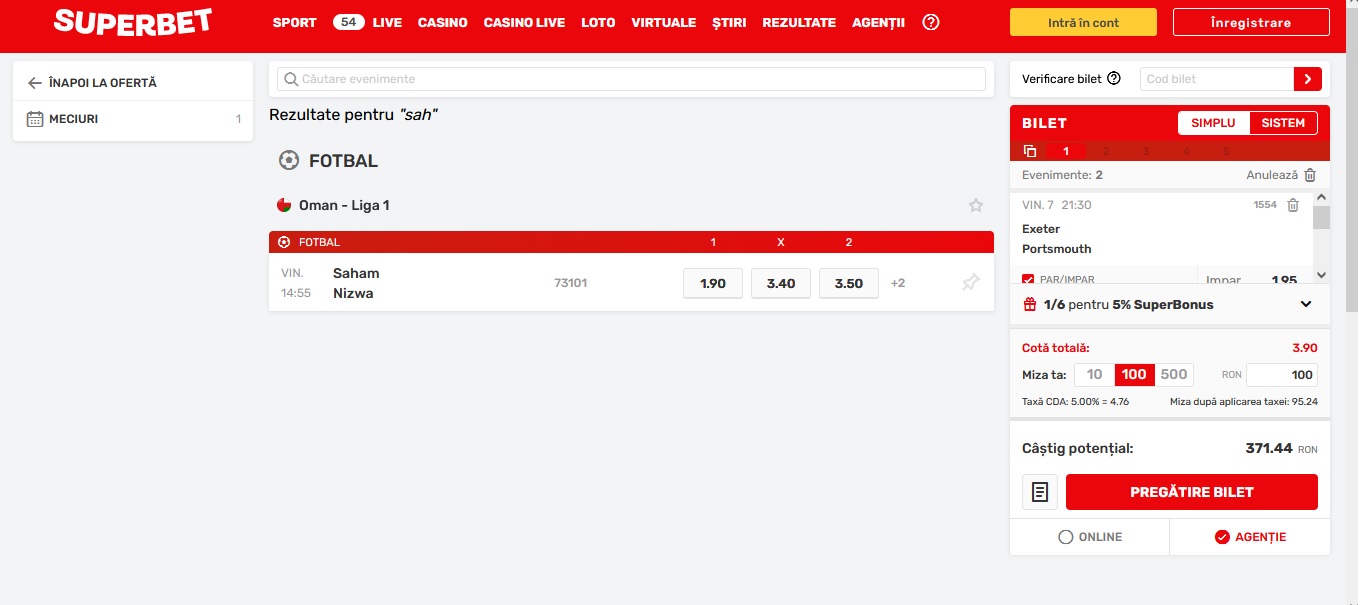
Task: Select bet slip tab 2
Action: [x=1106, y=151]
